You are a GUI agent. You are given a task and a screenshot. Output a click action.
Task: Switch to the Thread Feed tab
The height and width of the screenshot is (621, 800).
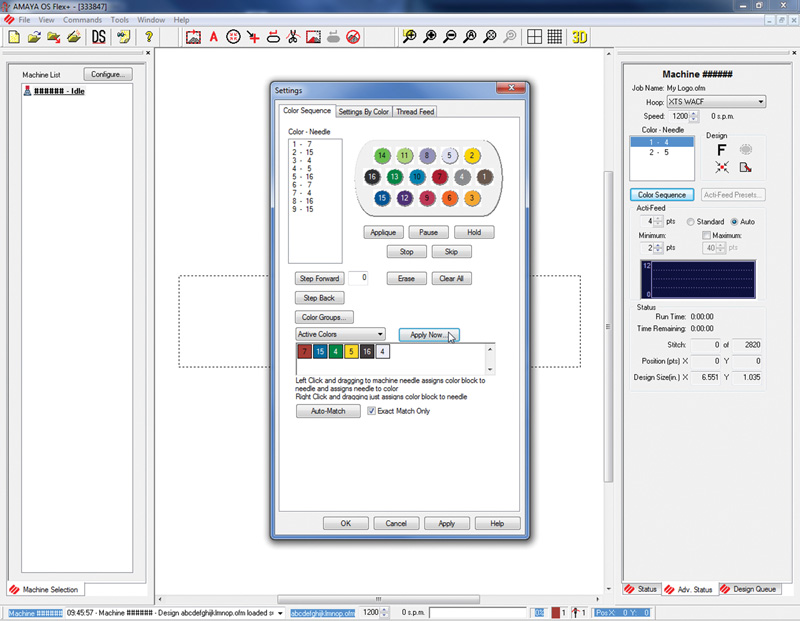(x=415, y=112)
